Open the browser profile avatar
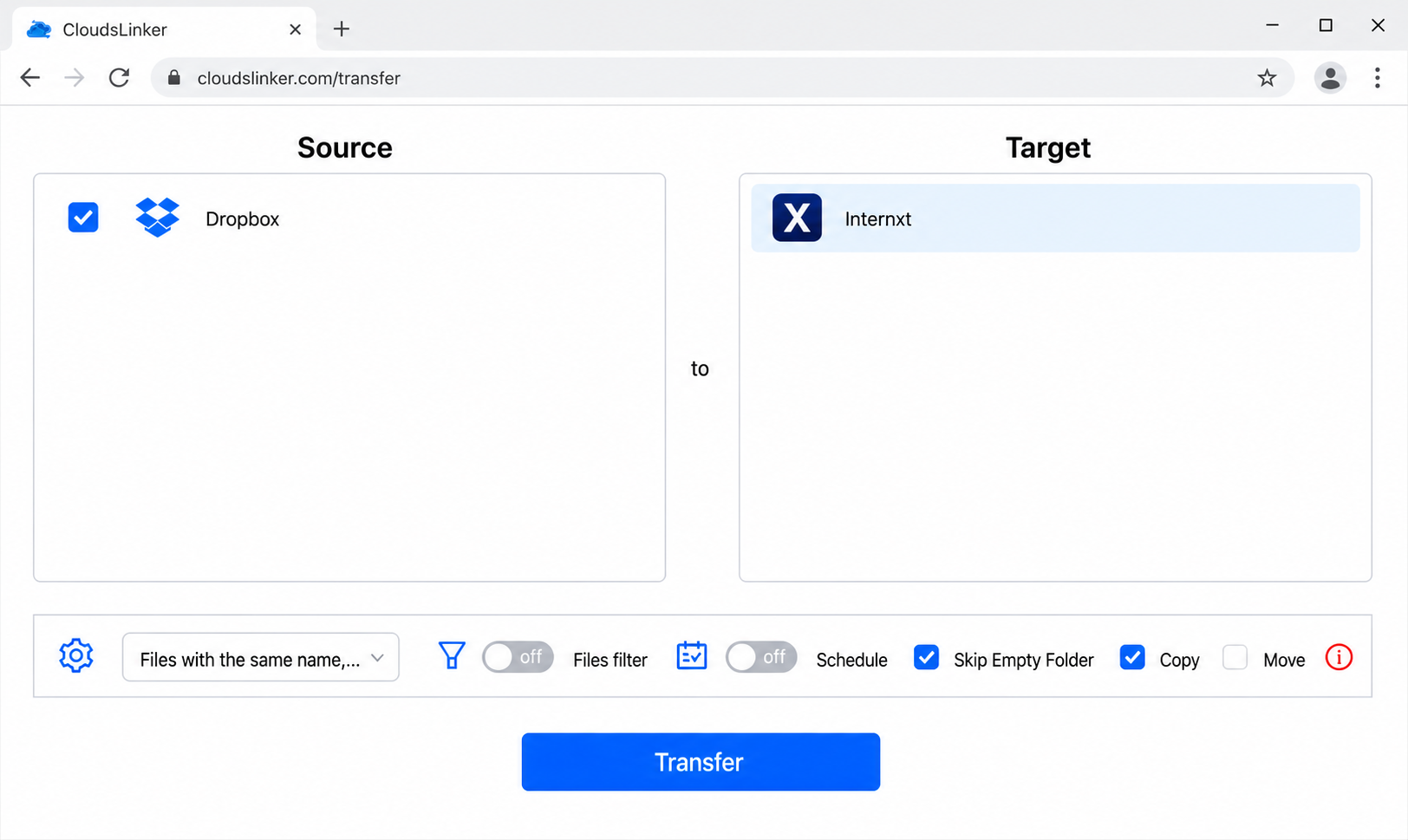The height and width of the screenshot is (840, 1408). tap(1330, 78)
